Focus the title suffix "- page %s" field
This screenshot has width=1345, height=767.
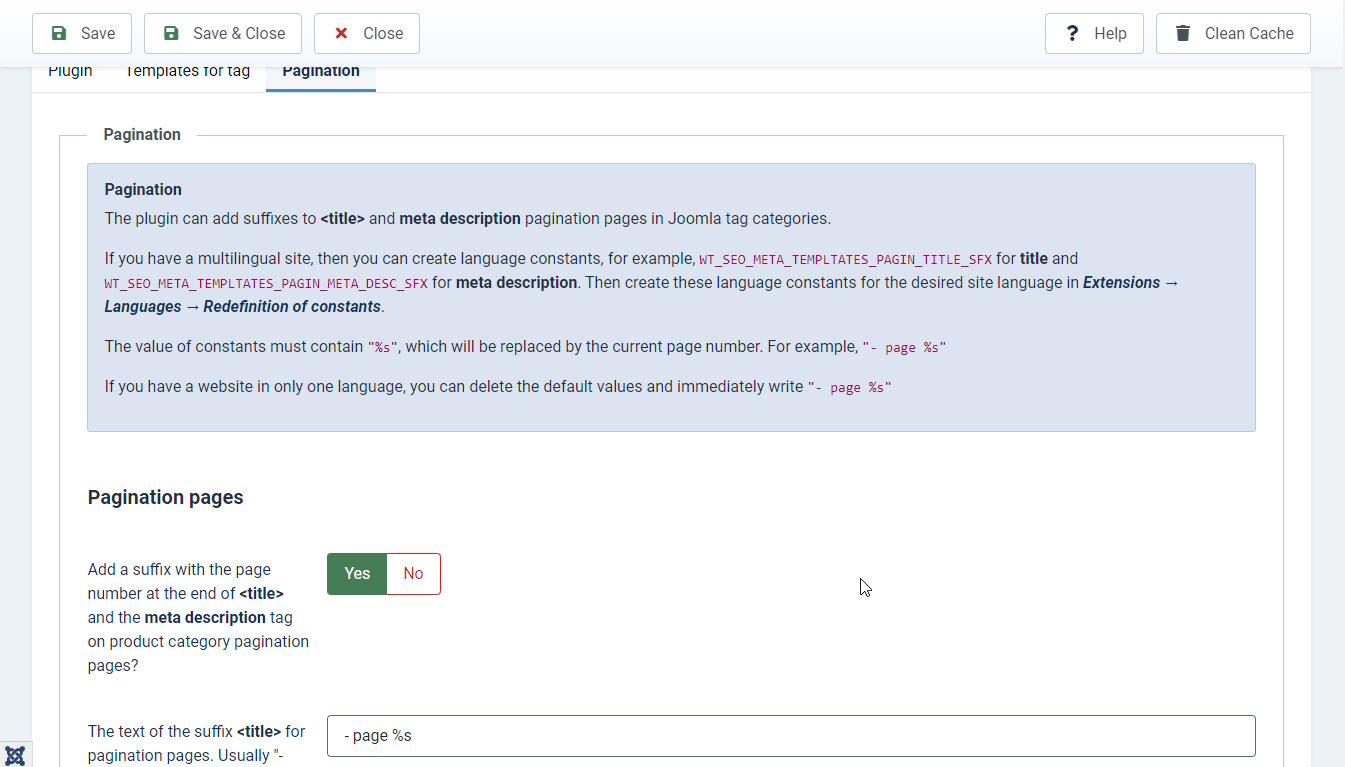point(790,736)
